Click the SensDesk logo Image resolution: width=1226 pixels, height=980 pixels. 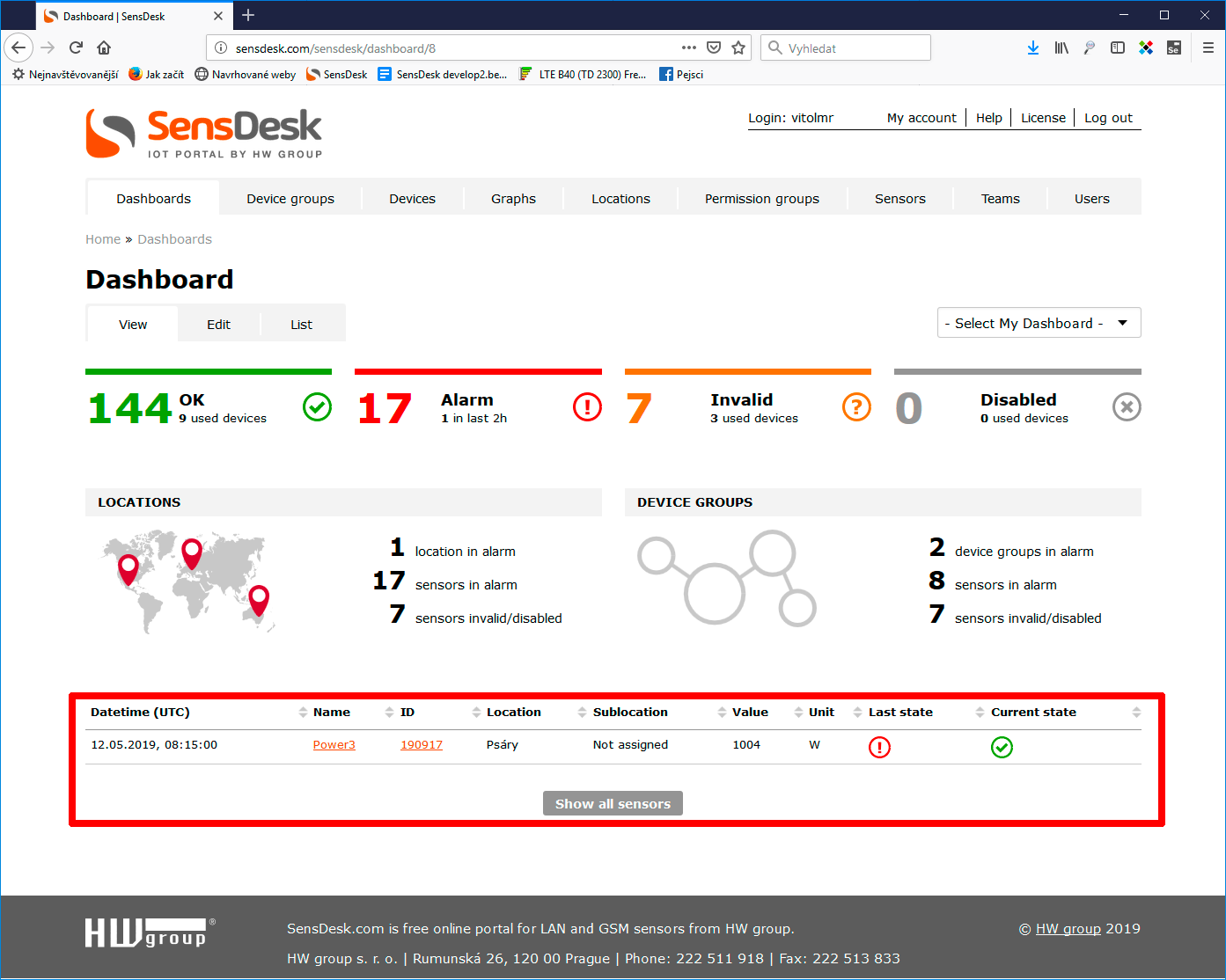(204, 134)
